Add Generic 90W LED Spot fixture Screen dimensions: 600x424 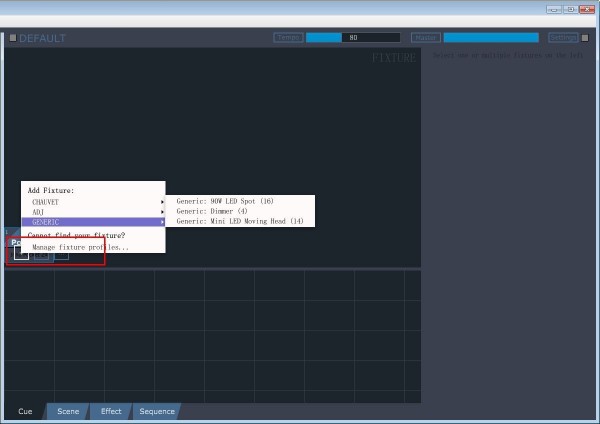coord(240,201)
